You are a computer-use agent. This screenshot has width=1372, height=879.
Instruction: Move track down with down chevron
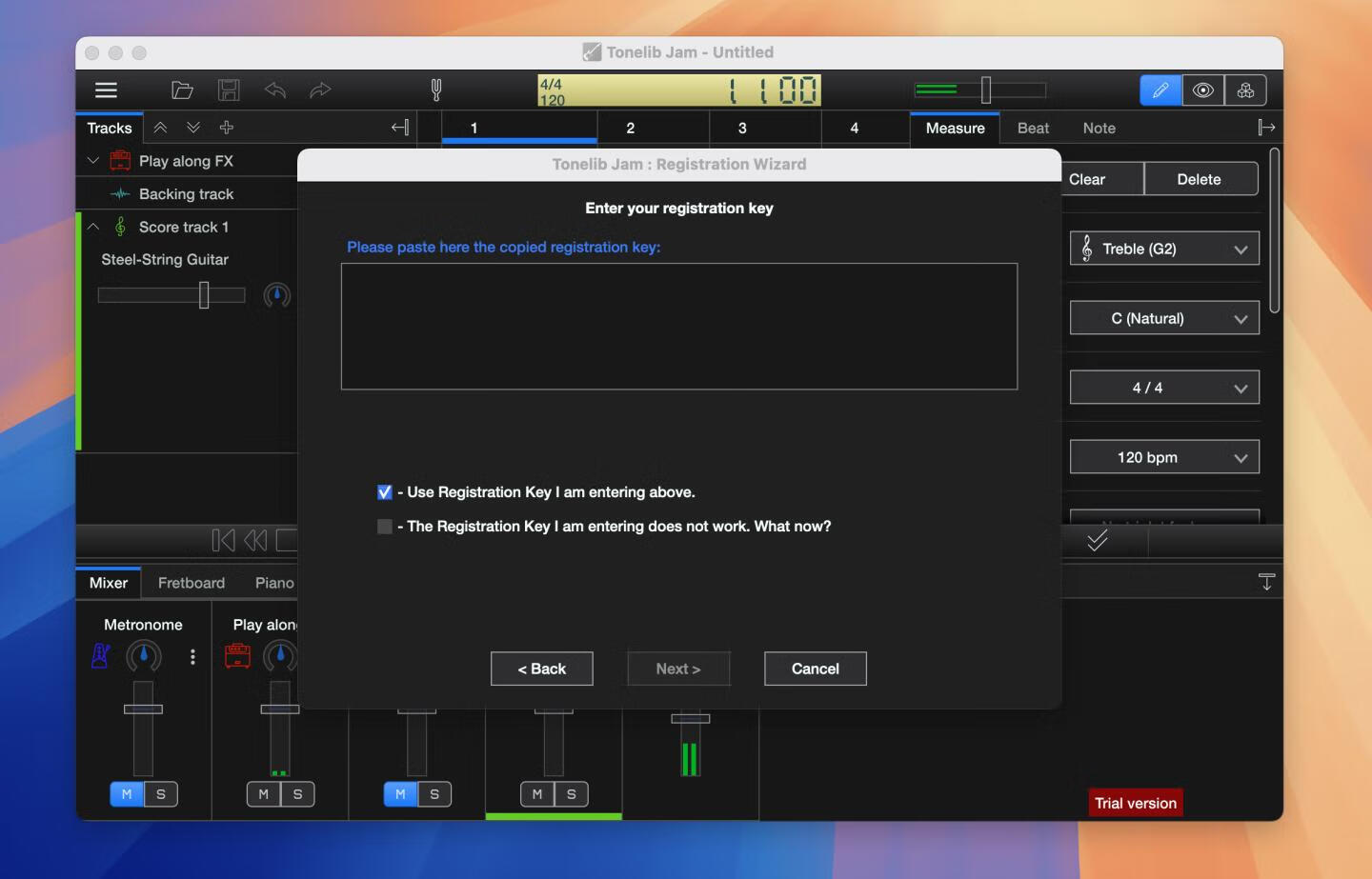pyautogui.click(x=193, y=128)
